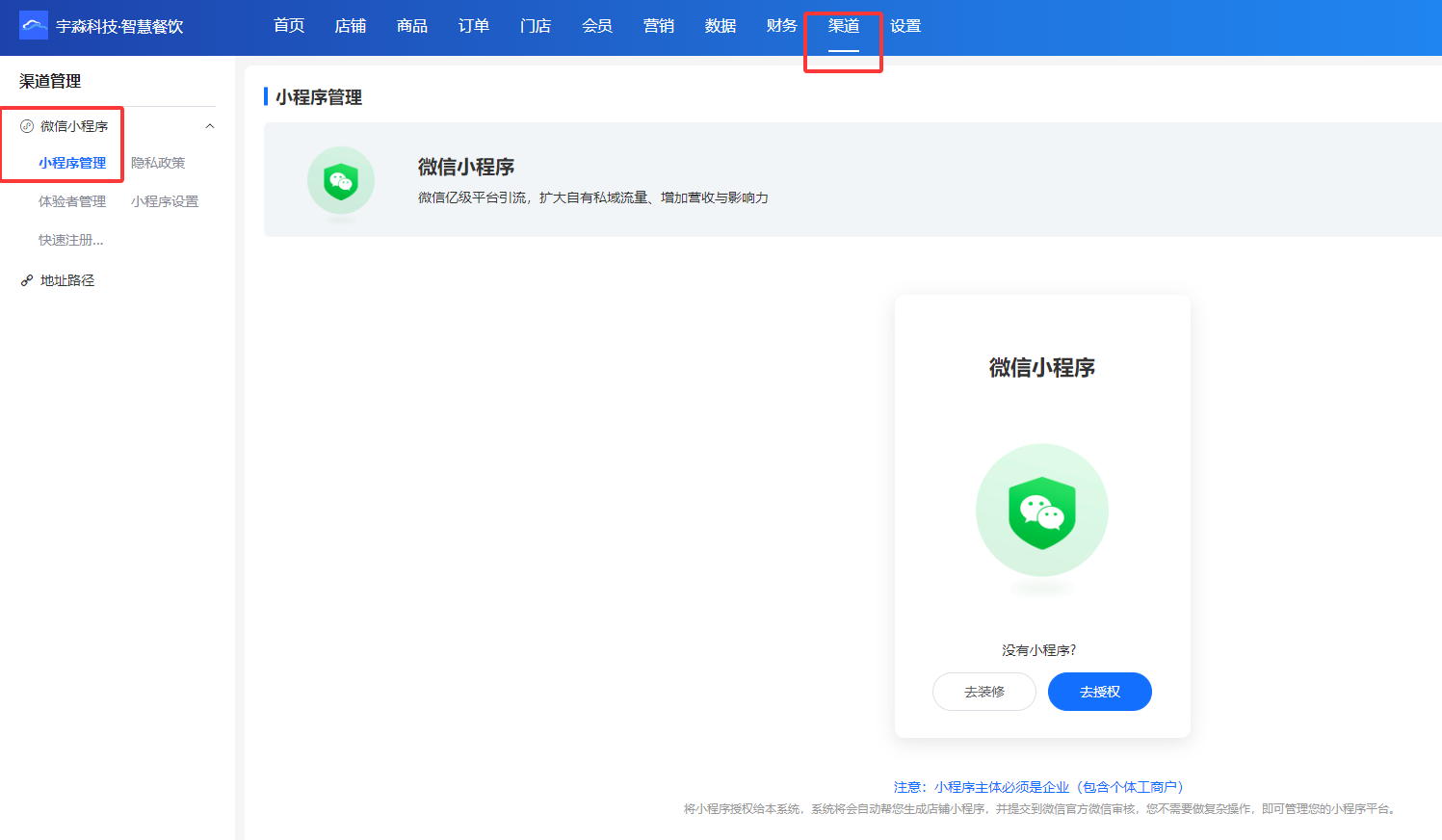The height and width of the screenshot is (840, 1442).
Task: Collapse the 微信小程序 sidebar group
Action: coord(210,126)
